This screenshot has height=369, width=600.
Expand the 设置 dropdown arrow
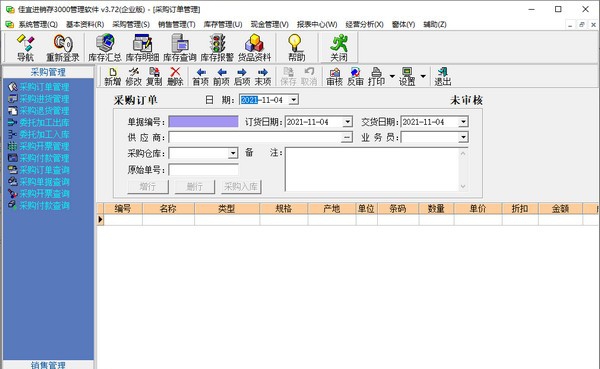pyautogui.click(x=423, y=76)
